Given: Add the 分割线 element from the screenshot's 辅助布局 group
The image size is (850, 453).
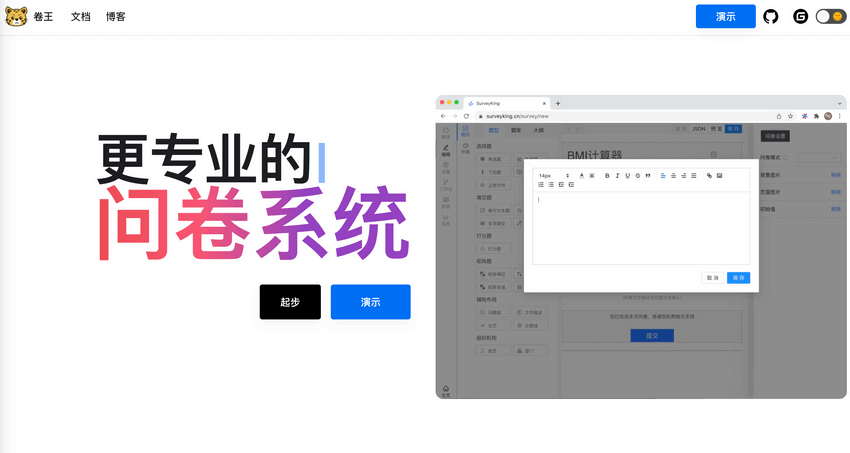Looking at the screenshot, I should [530, 326].
